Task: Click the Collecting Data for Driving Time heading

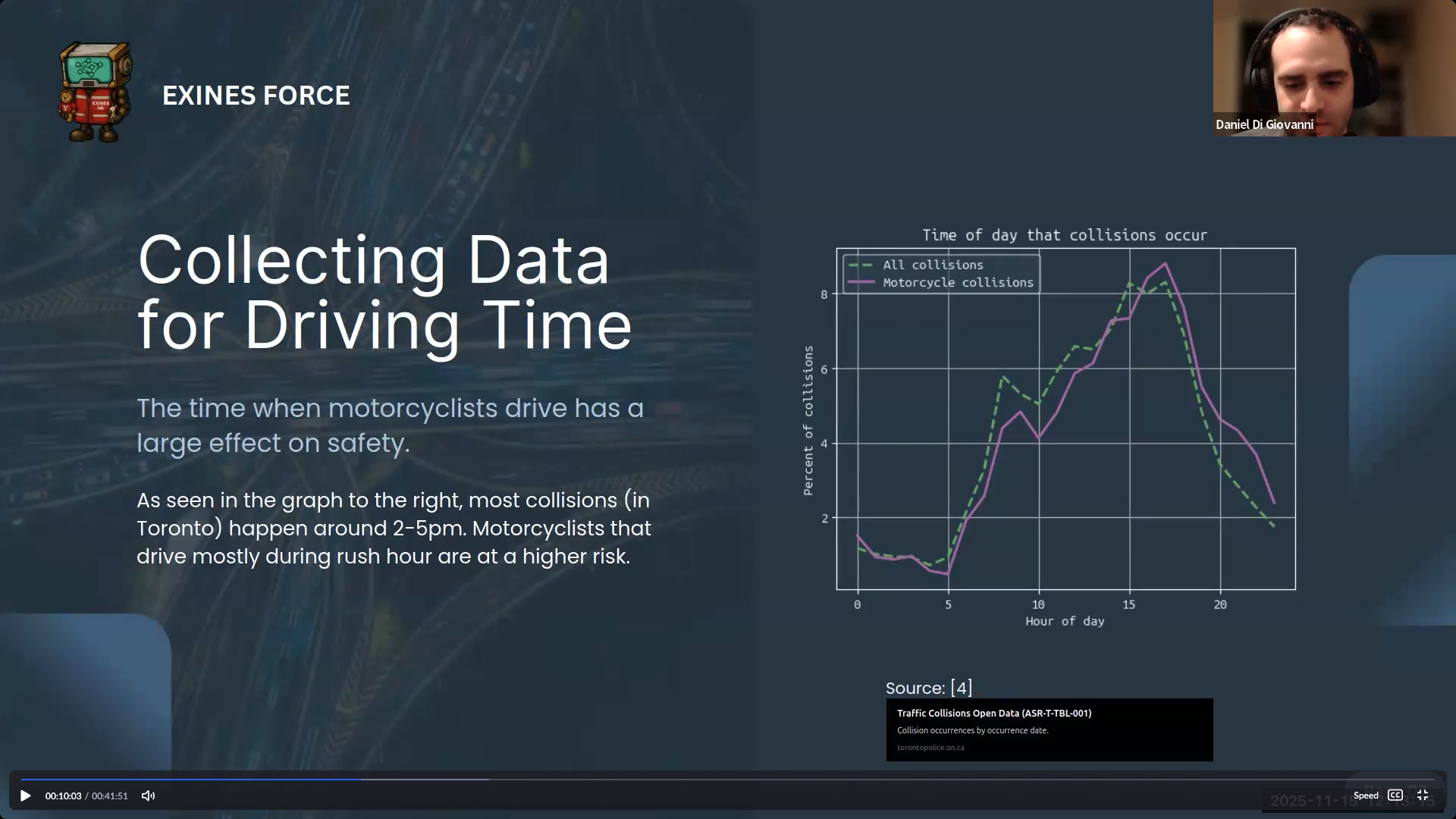Action: click(384, 292)
